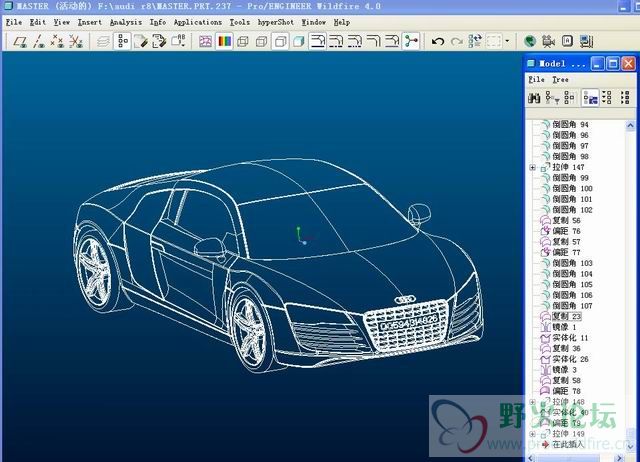The width and height of the screenshot is (640, 462).
Task: Toggle 3D annotation display icon
Action: pyautogui.click(x=178, y=41)
